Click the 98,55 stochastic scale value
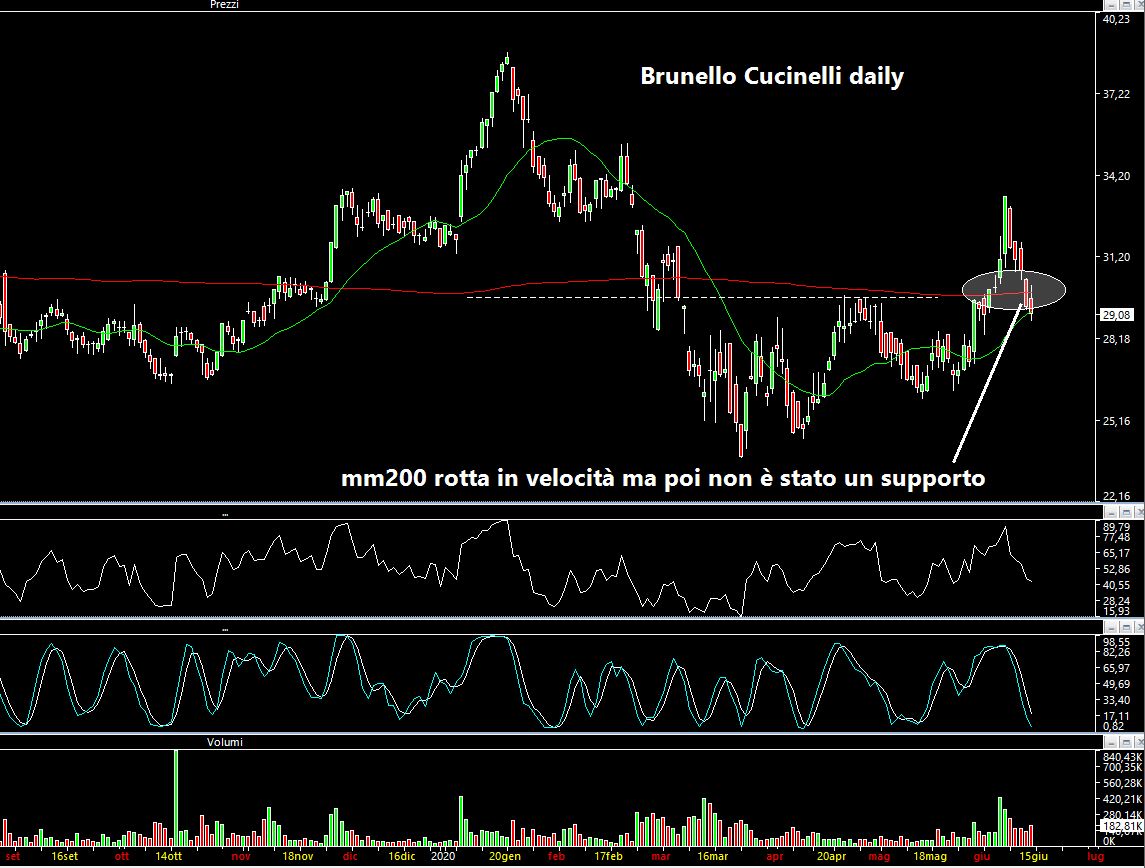 [1117, 642]
